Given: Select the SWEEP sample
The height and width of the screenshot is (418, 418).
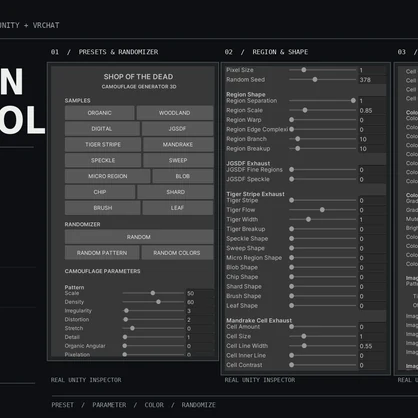Looking at the screenshot, I should [x=178, y=160].
